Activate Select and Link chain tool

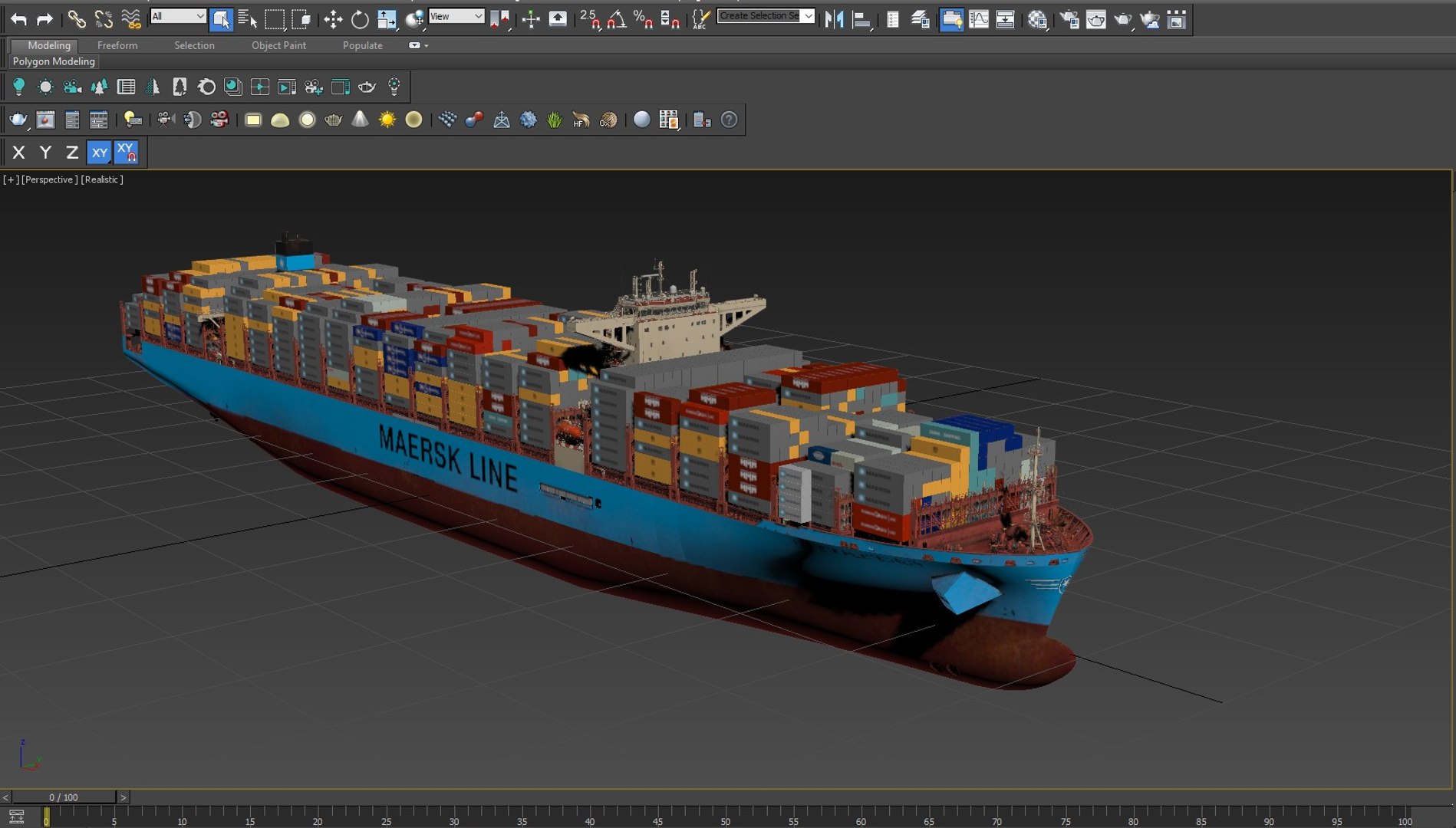click(x=76, y=19)
